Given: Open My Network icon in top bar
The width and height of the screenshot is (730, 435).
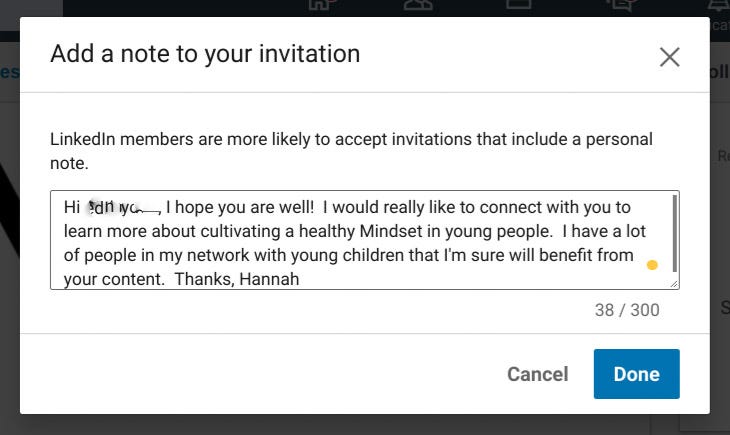Looking at the screenshot, I should point(418,5).
